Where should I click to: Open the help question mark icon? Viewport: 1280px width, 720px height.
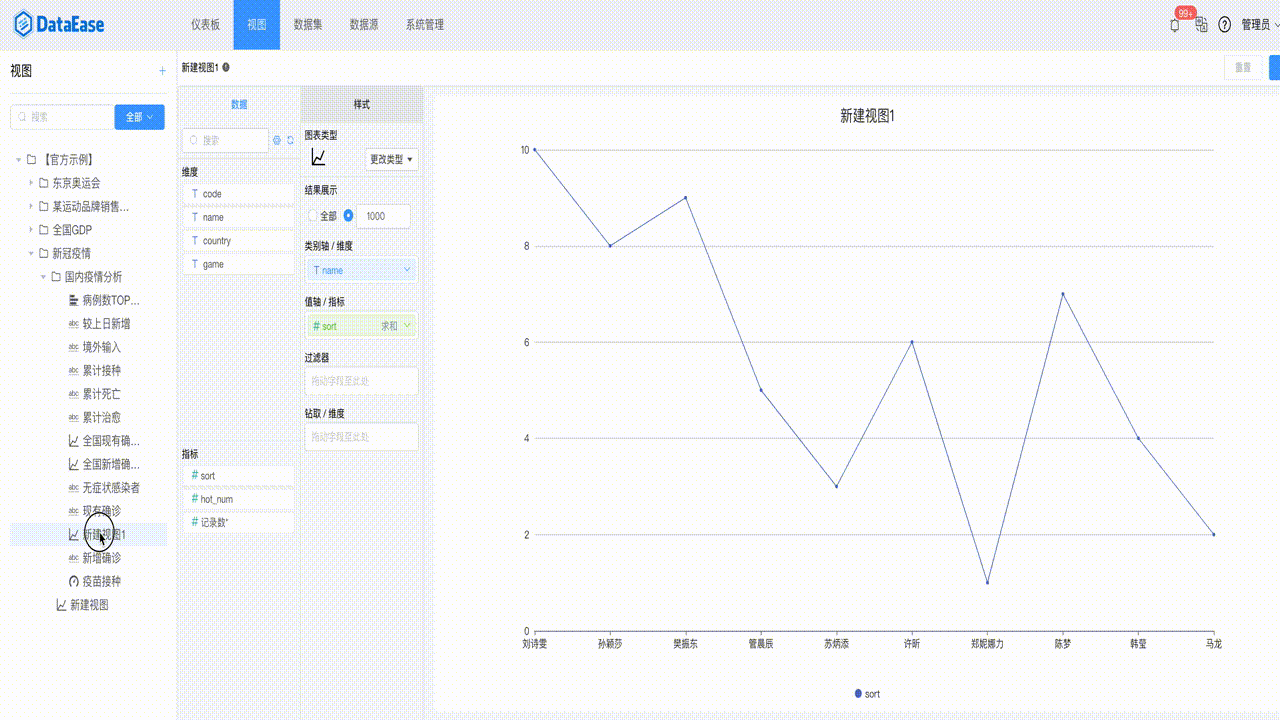tap(1224, 25)
